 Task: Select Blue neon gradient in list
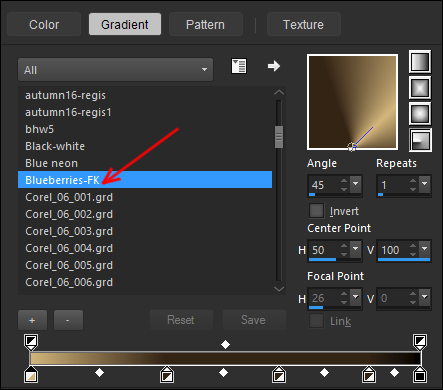(x=145, y=163)
